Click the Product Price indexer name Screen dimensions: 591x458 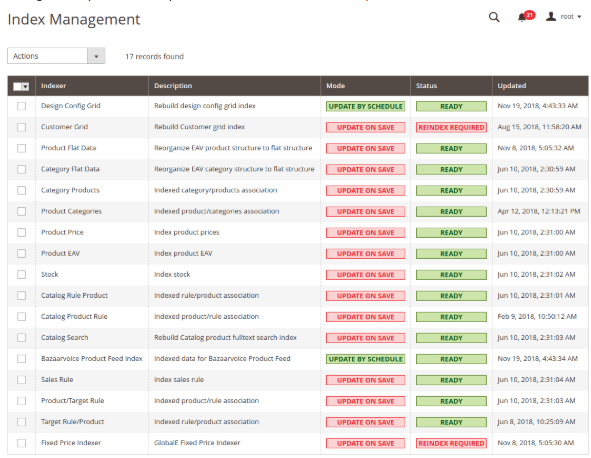(x=62, y=232)
